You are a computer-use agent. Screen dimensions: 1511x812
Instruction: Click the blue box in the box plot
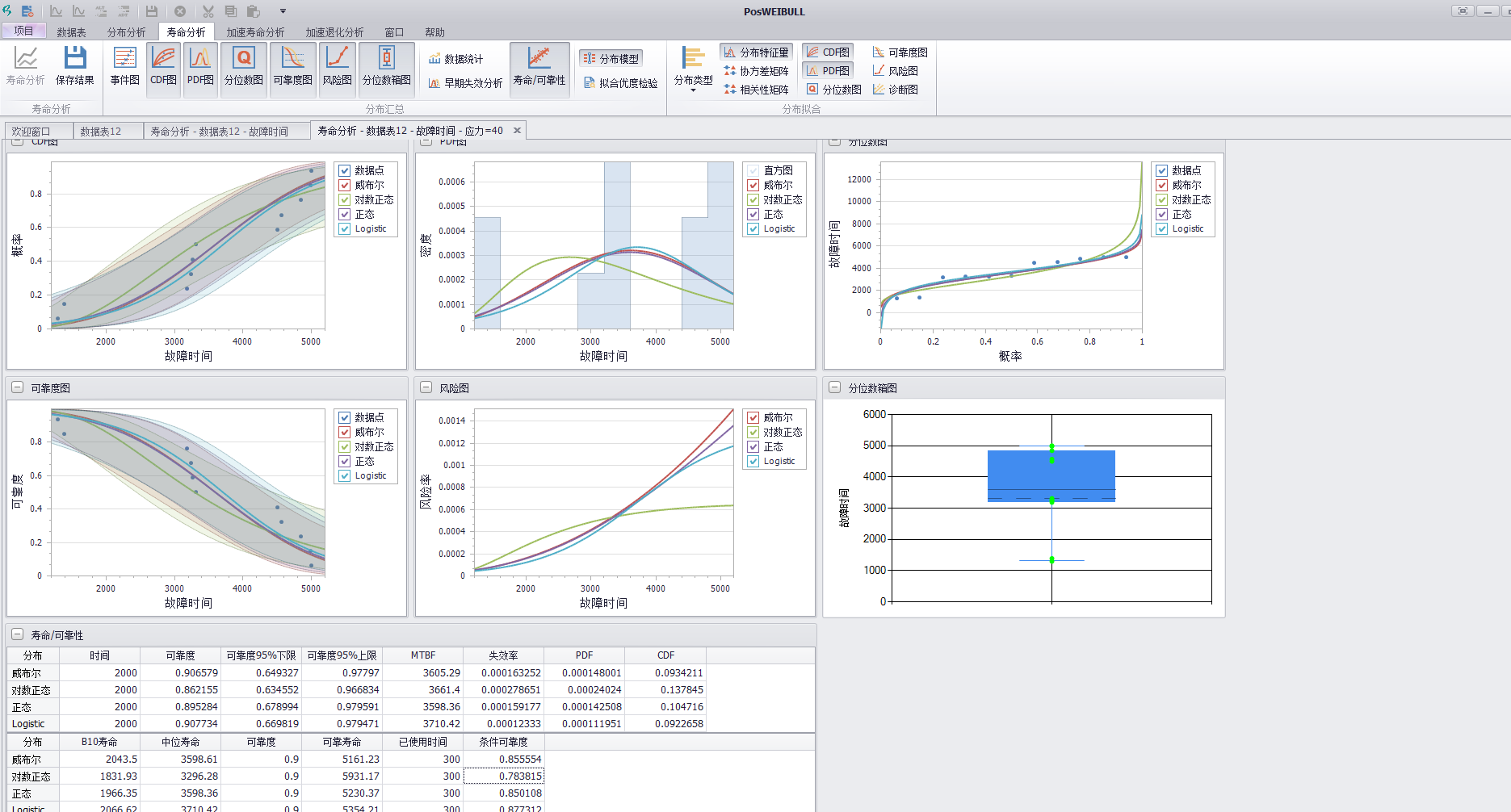[x=1051, y=475]
